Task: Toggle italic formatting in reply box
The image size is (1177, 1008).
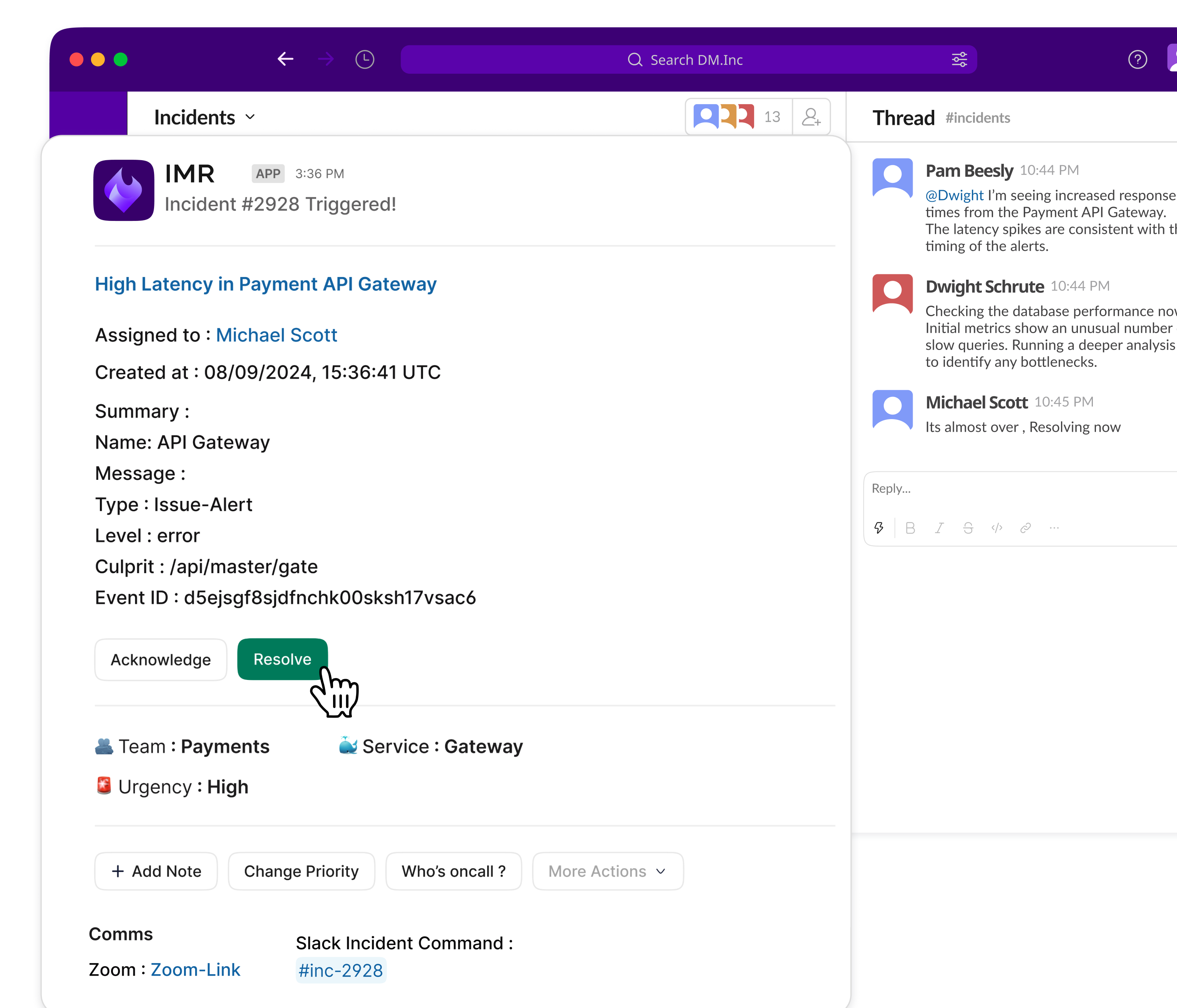Action: (939, 528)
